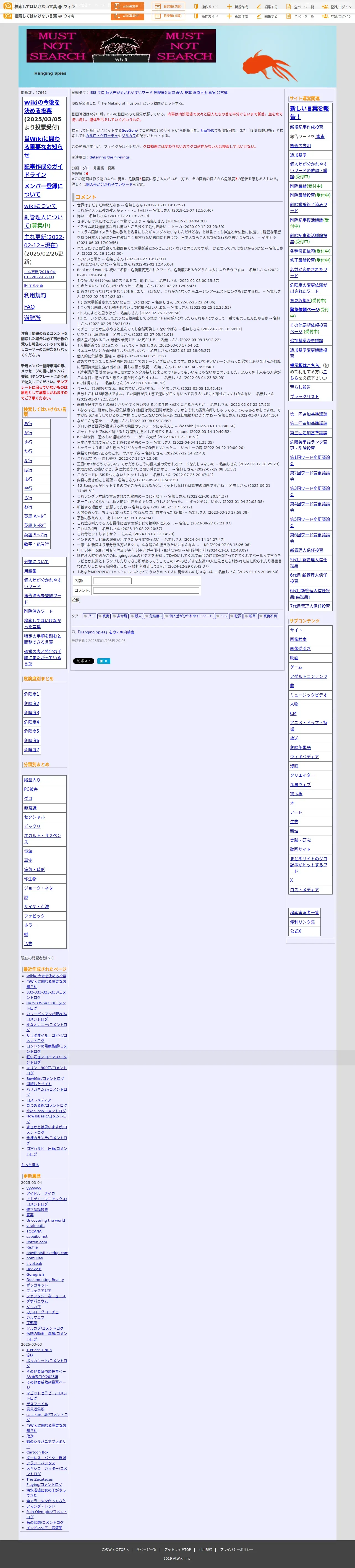Open SeeGore link in article text
The height and width of the screenshot is (1568, 355).
pos(130,130)
